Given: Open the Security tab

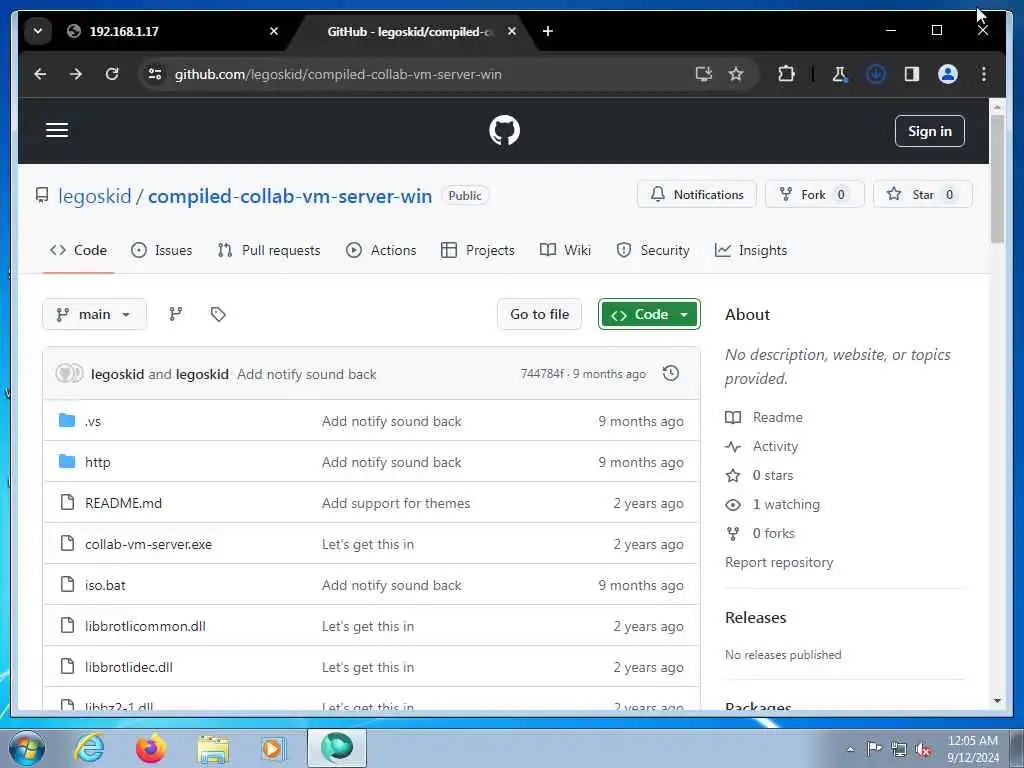Looking at the screenshot, I should [652, 250].
